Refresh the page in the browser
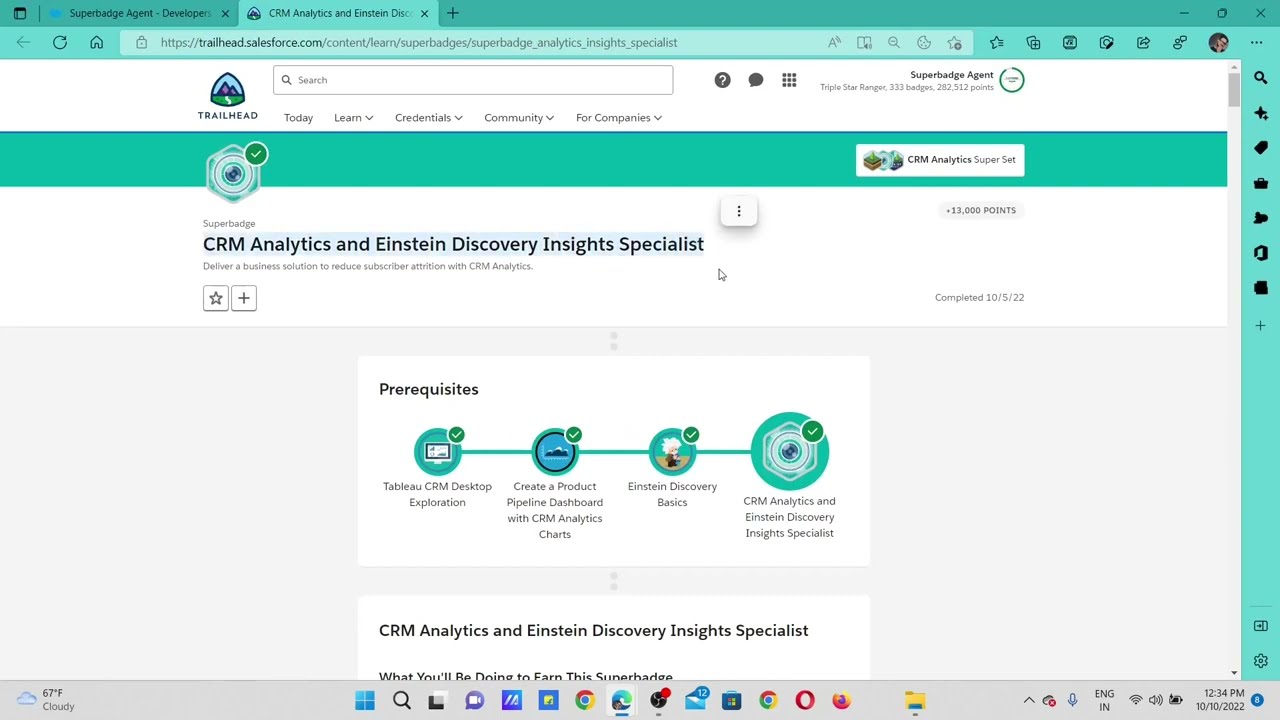Image resolution: width=1280 pixels, height=720 pixels. click(x=60, y=42)
